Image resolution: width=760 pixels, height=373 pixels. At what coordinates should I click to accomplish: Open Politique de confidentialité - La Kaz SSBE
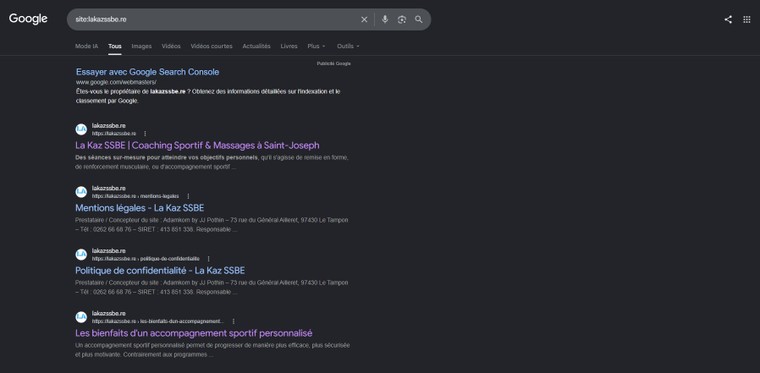(x=160, y=270)
